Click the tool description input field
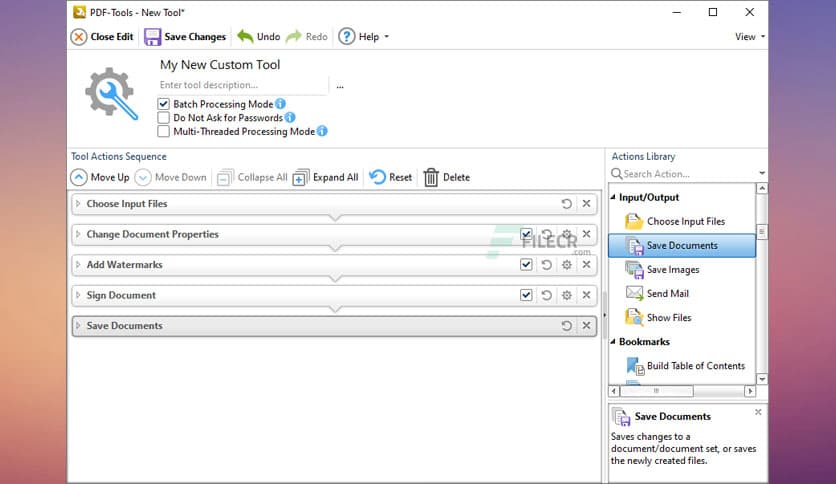Image resolution: width=836 pixels, height=484 pixels. (243, 85)
